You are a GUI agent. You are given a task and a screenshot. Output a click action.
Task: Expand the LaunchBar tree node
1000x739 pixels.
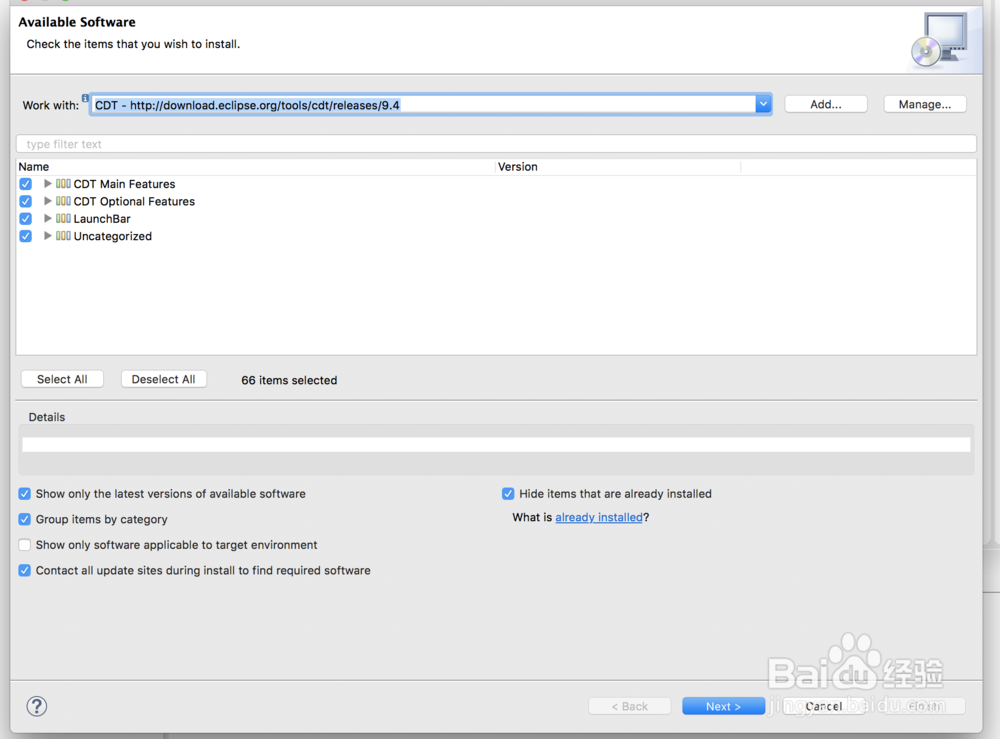[x=47, y=218]
